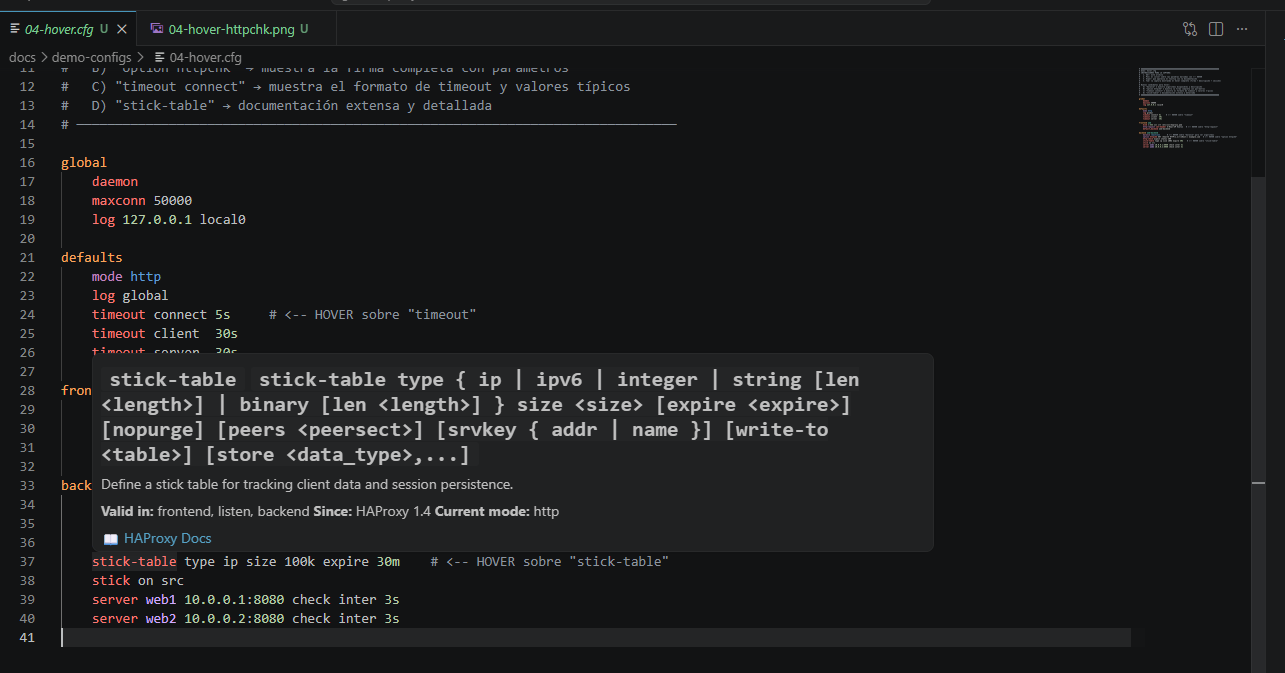Click the 04-hover.cfg breadcrumb item
This screenshot has height=673, width=1285.
click(x=205, y=57)
